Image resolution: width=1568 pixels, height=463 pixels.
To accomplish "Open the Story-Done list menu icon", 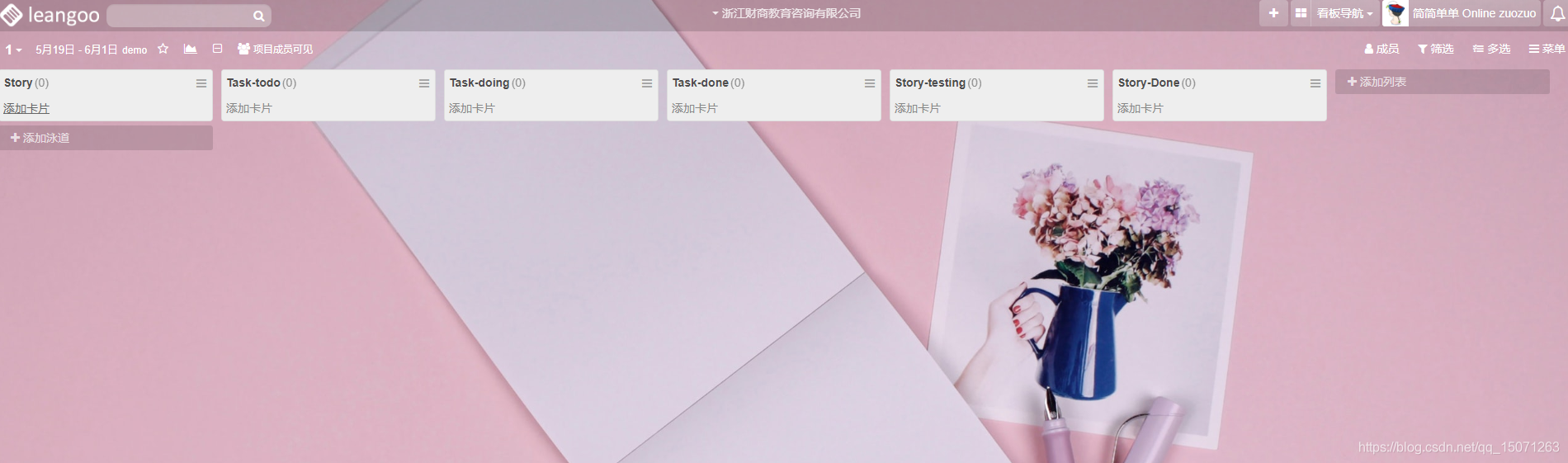I will coord(1315,83).
